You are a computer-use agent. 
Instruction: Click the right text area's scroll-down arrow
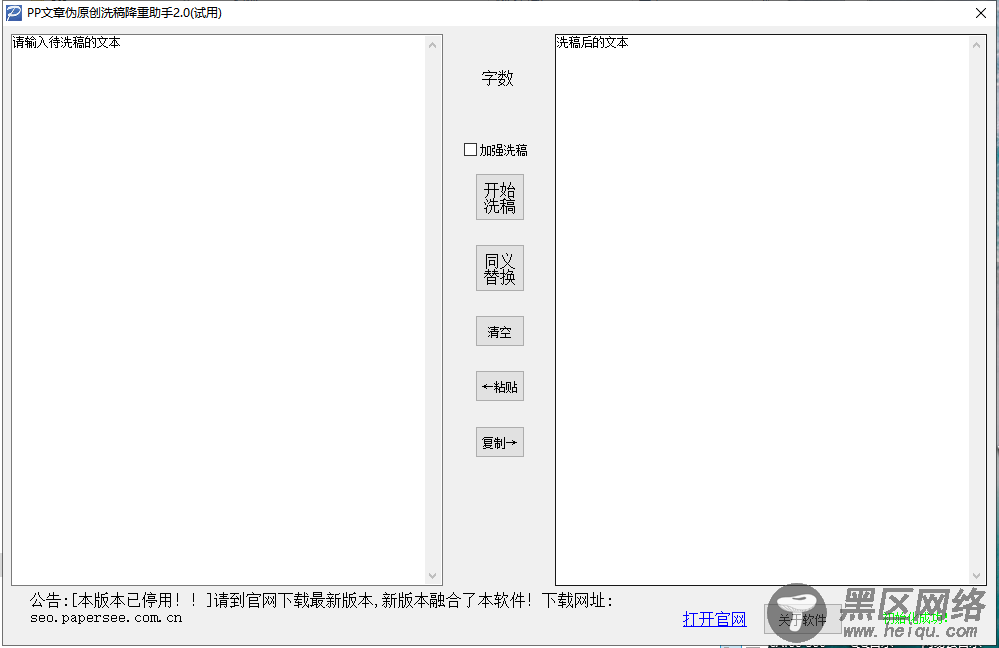(977, 575)
